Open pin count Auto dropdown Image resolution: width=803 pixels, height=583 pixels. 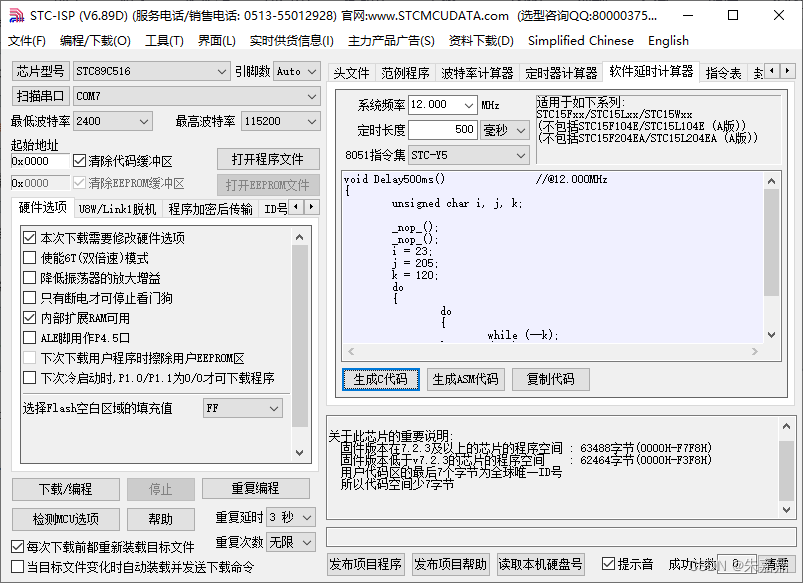coord(297,71)
